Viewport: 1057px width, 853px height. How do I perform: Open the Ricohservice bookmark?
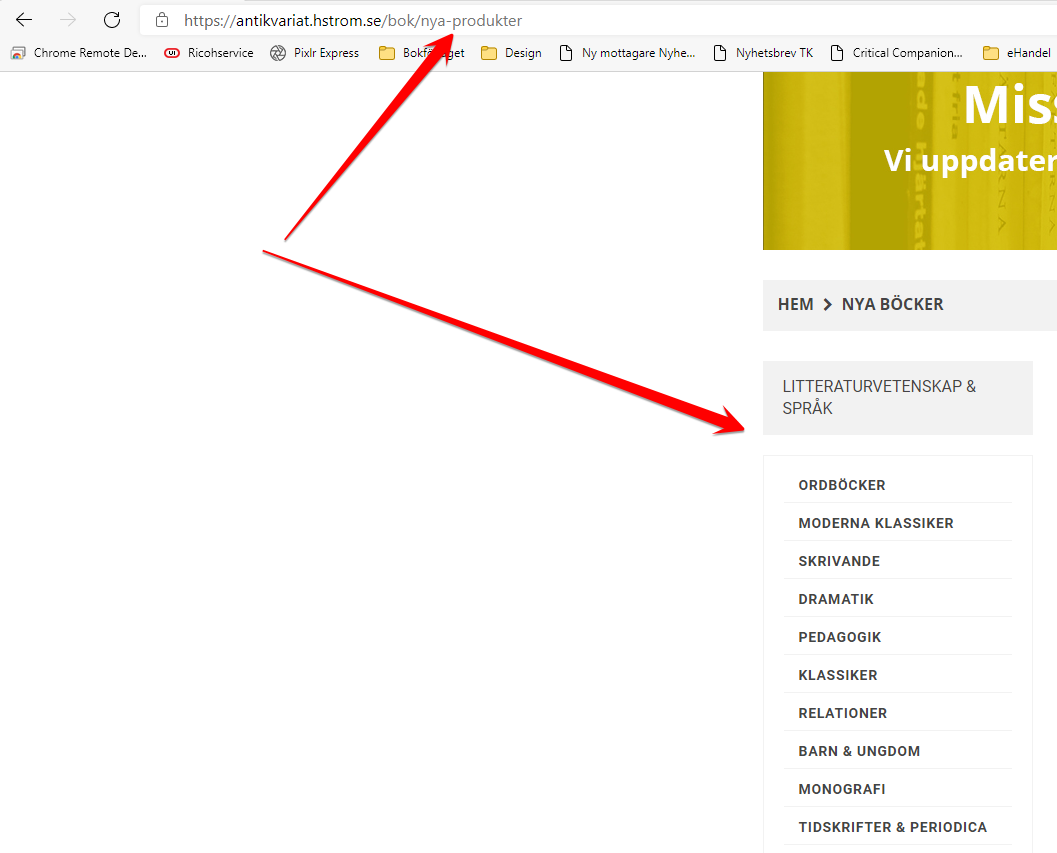pos(210,53)
